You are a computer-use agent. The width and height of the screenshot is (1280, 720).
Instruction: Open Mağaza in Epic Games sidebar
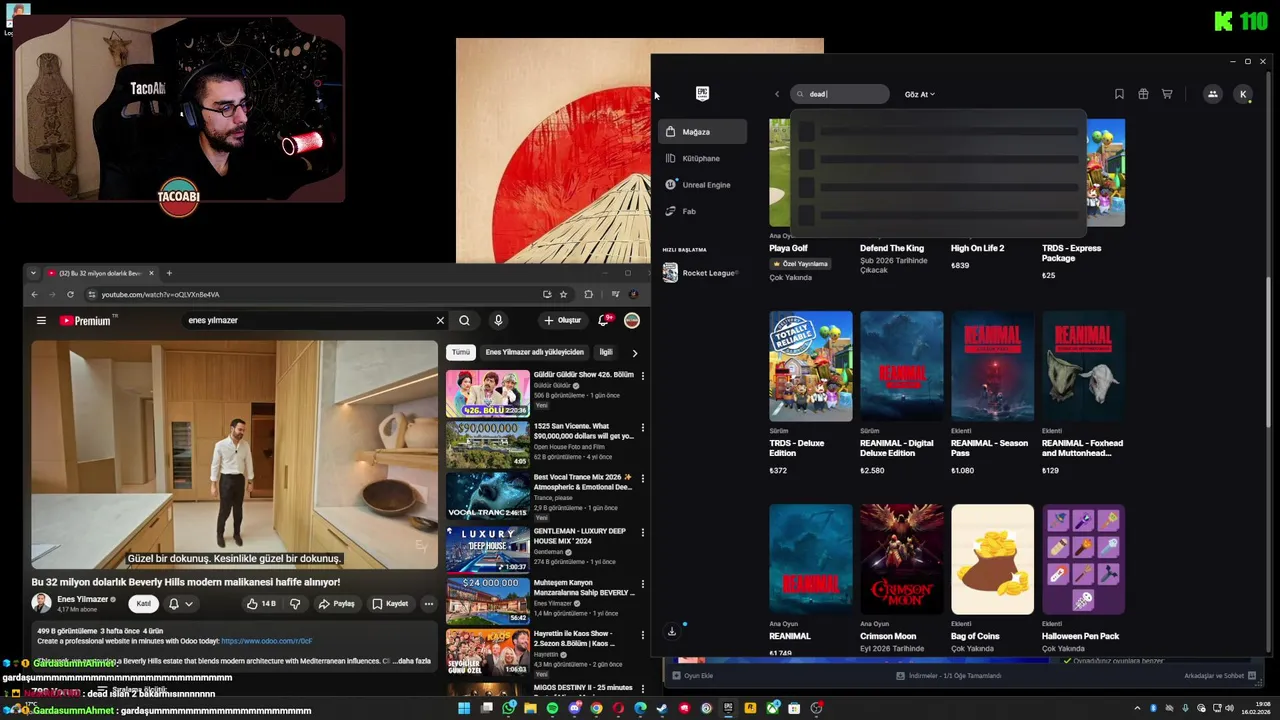pos(702,132)
